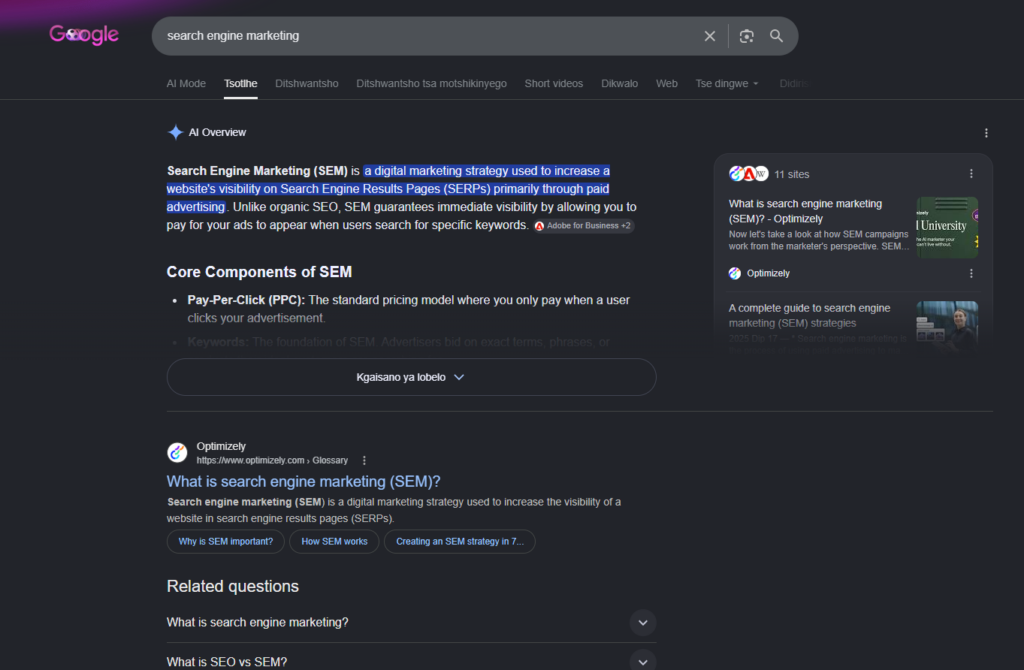Click the Core Components of SEM heading
This screenshot has width=1024, height=670.
[x=259, y=272]
